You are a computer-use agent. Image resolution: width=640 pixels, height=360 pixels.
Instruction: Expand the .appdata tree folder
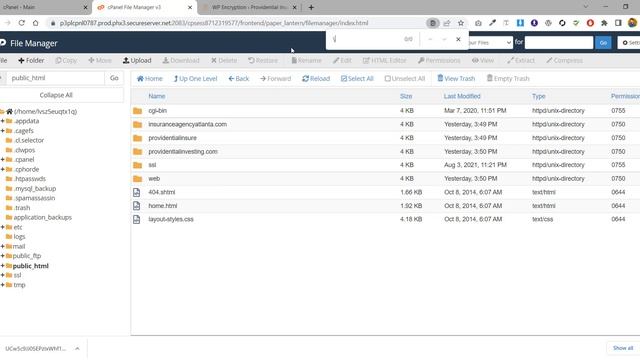2,121
